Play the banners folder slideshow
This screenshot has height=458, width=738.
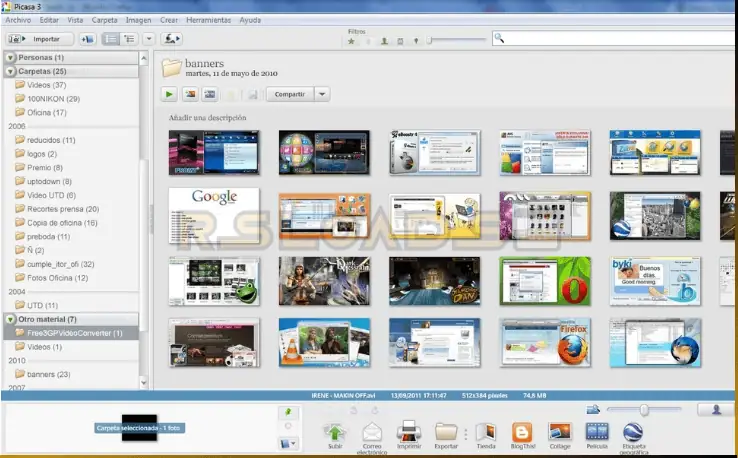pos(168,94)
